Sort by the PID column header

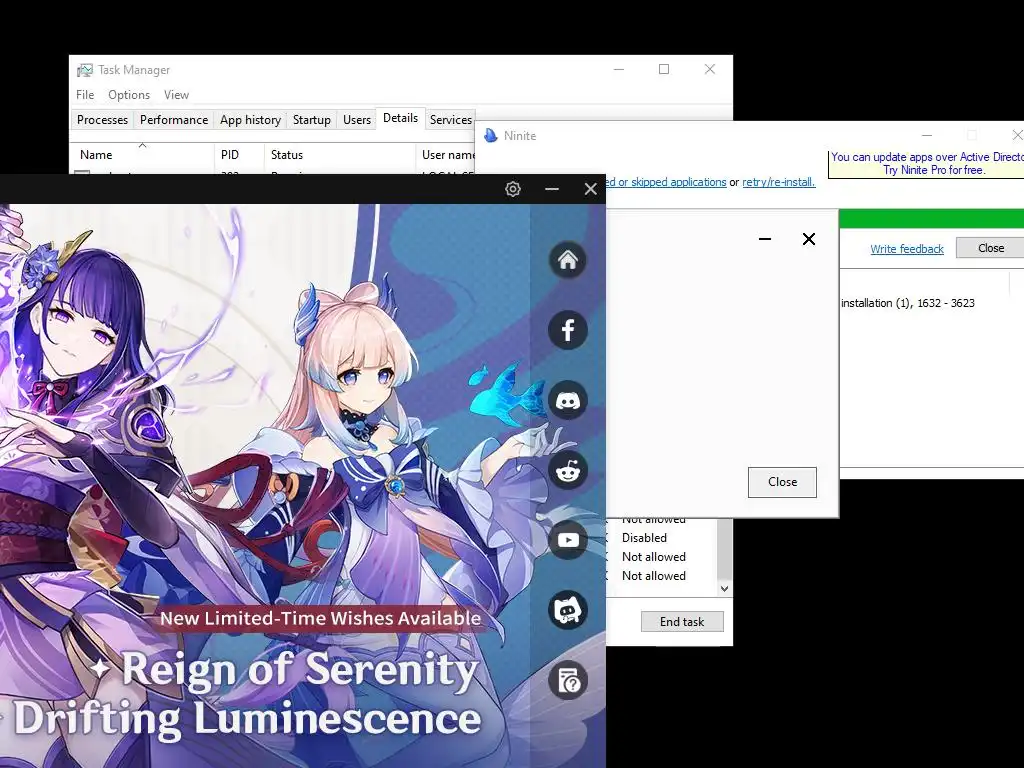tap(239, 155)
